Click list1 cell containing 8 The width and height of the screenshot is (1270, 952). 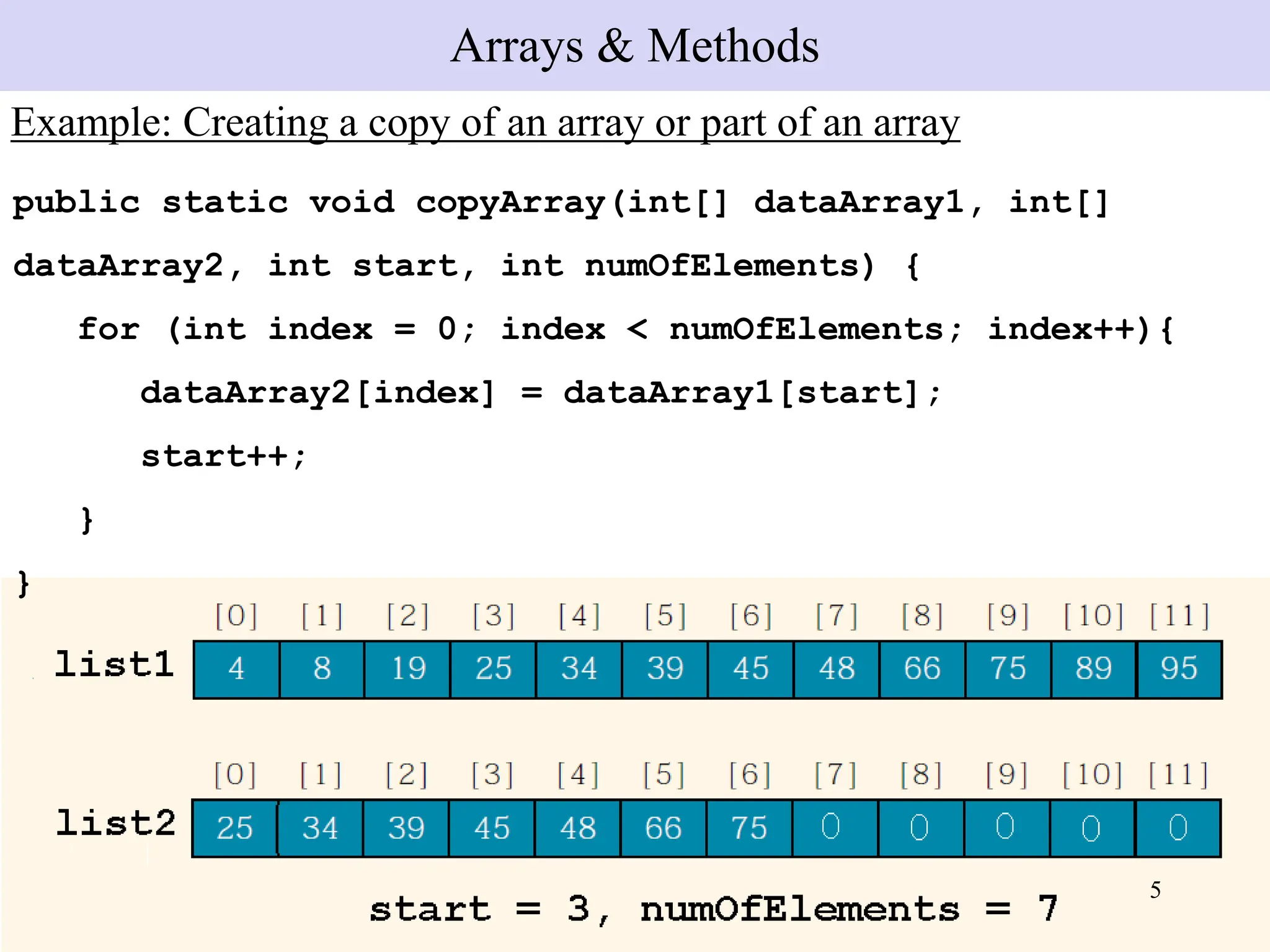pos(322,669)
